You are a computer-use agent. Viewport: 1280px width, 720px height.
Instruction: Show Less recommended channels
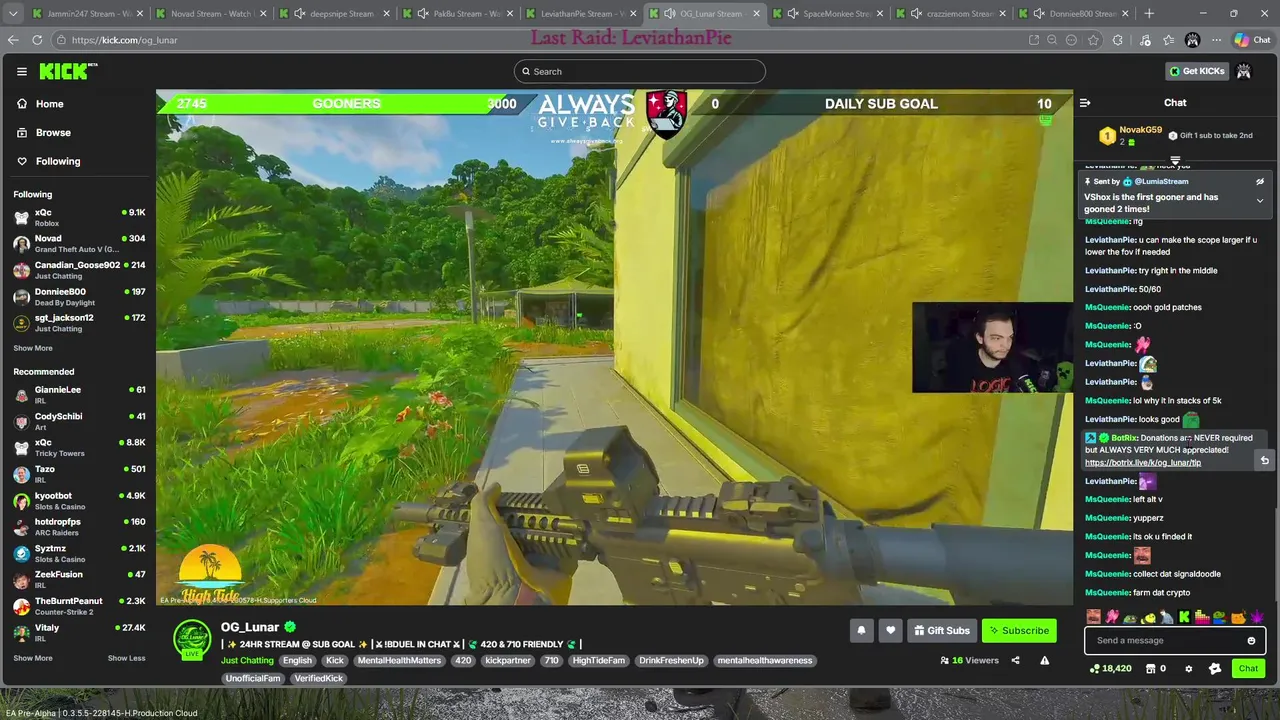(126, 658)
